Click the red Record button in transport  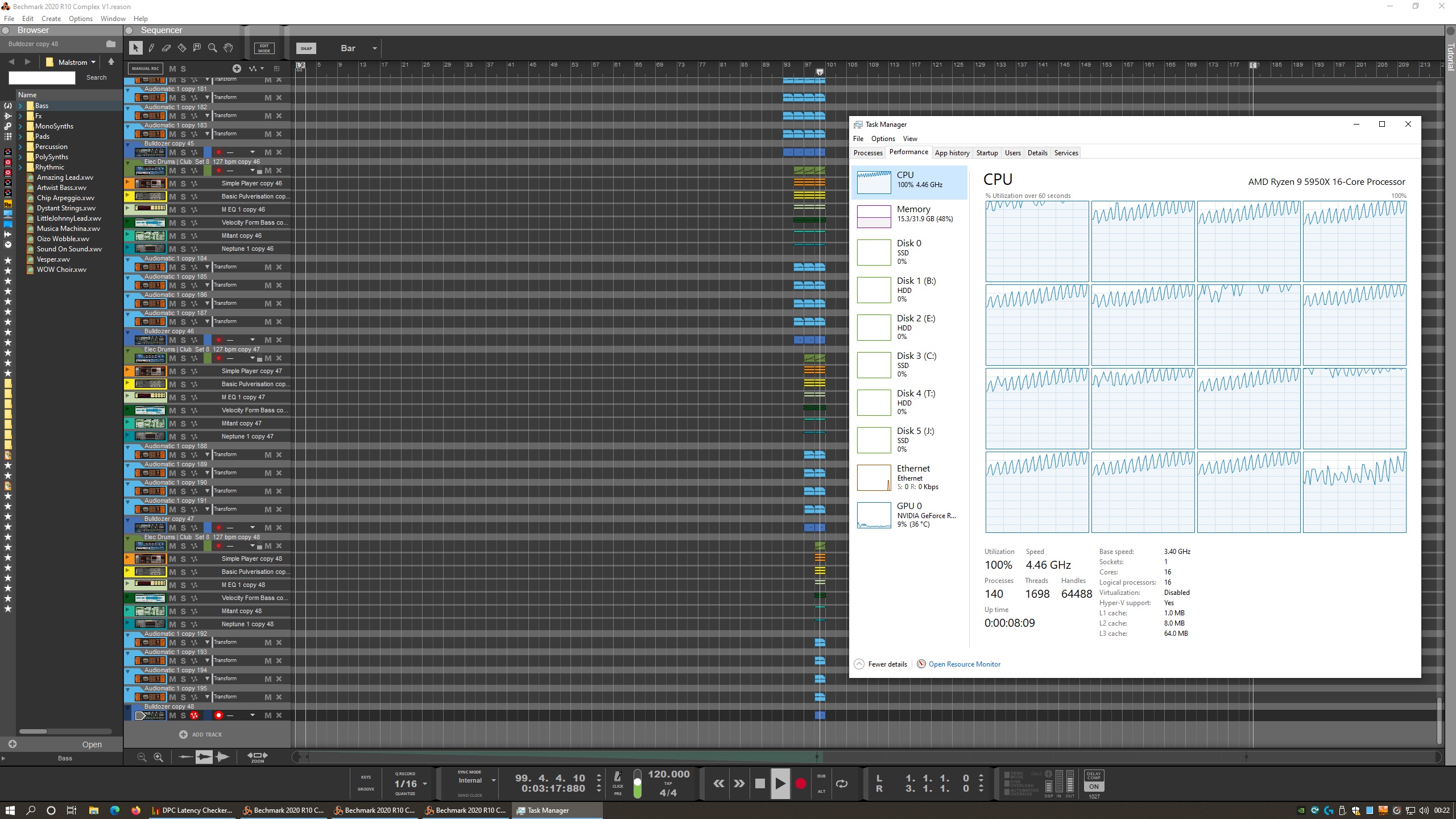click(800, 784)
